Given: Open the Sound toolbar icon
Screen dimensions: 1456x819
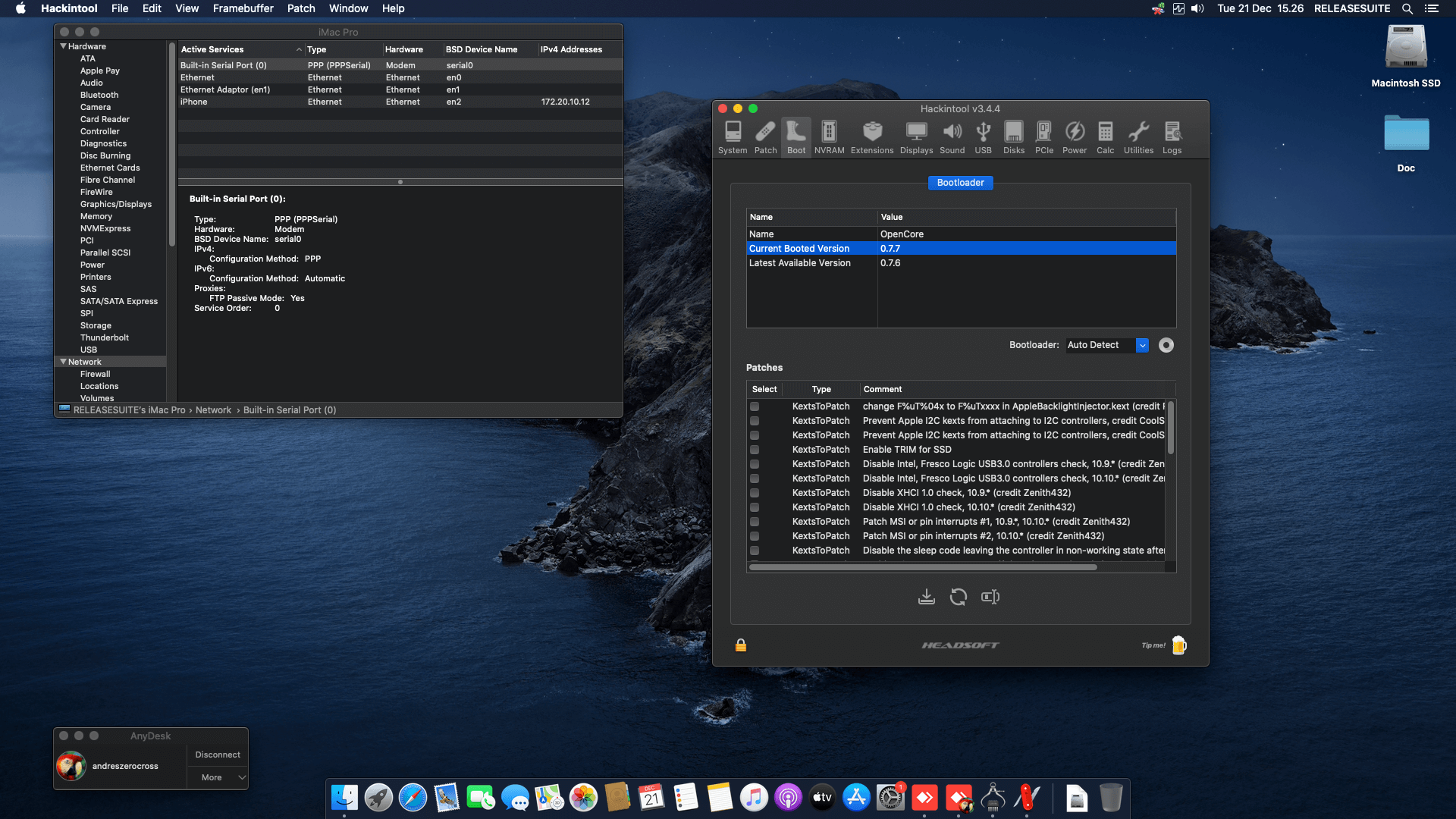Looking at the screenshot, I should pyautogui.click(x=952, y=137).
